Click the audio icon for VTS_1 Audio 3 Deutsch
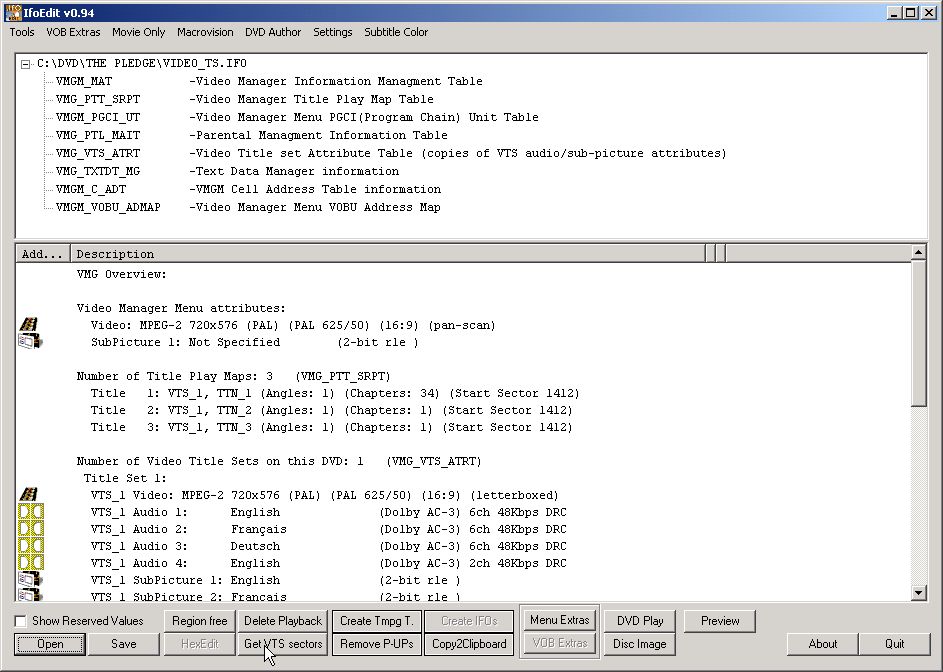The image size is (943, 672). click(x=31, y=546)
